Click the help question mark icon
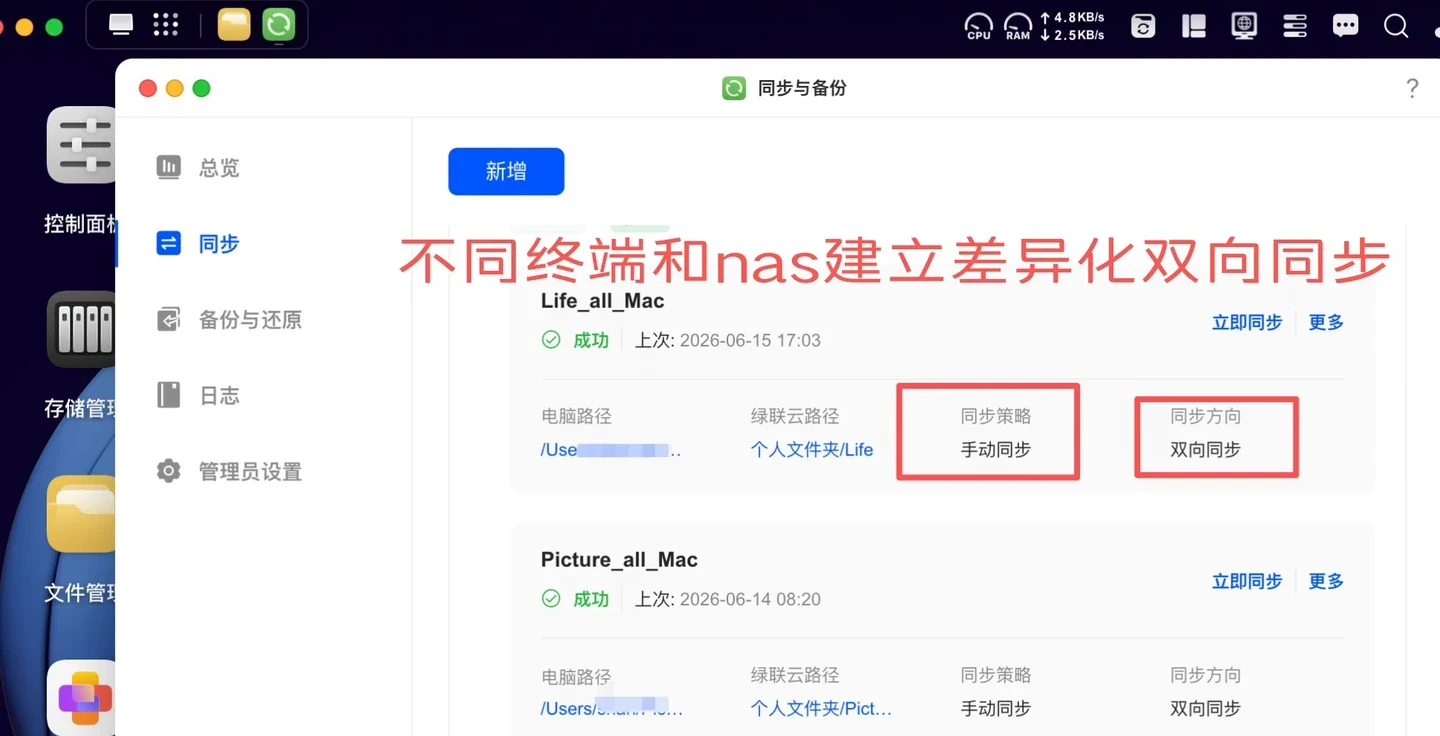This screenshot has height=736, width=1440. [1412, 88]
